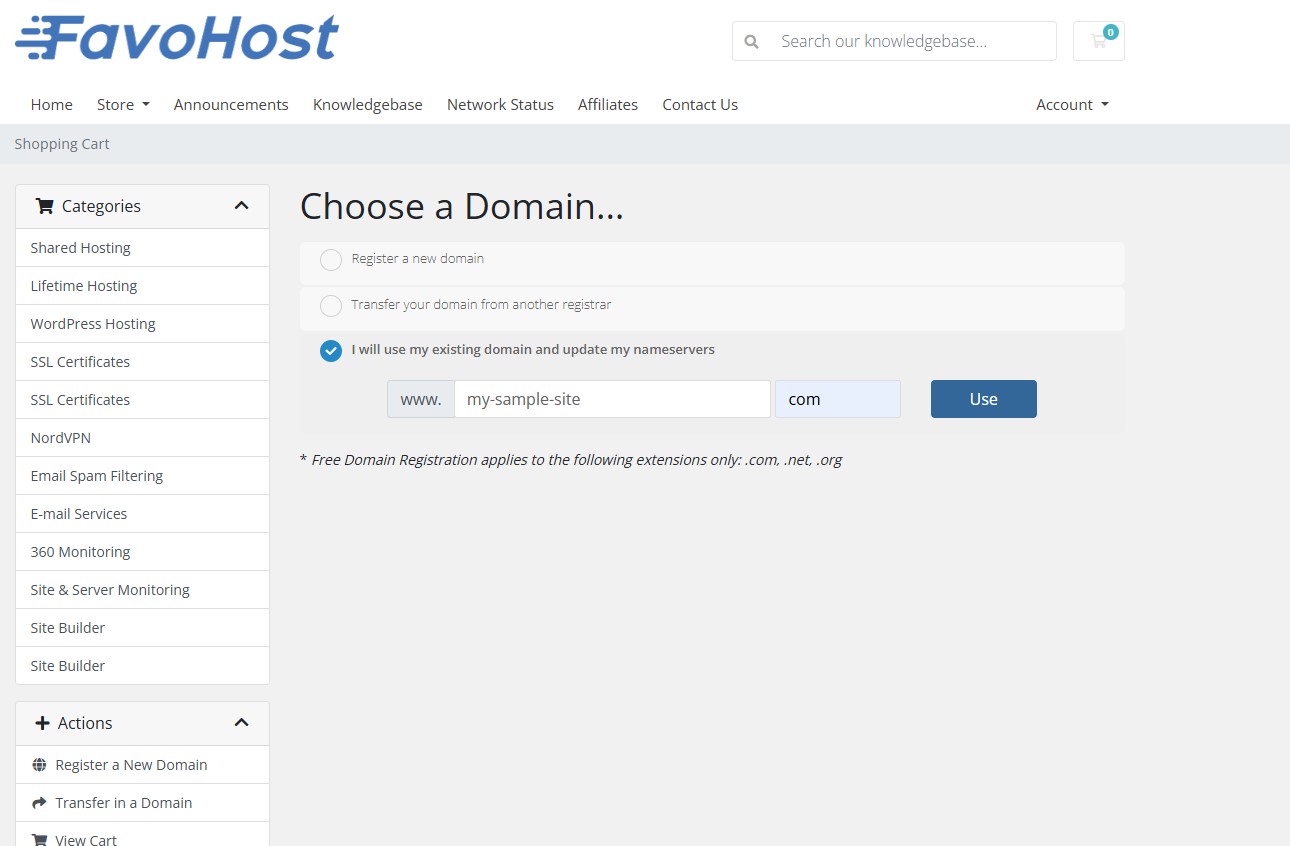Click the FavoHost logo
This screenshot has height=846, width=1290.
(176, 36)
